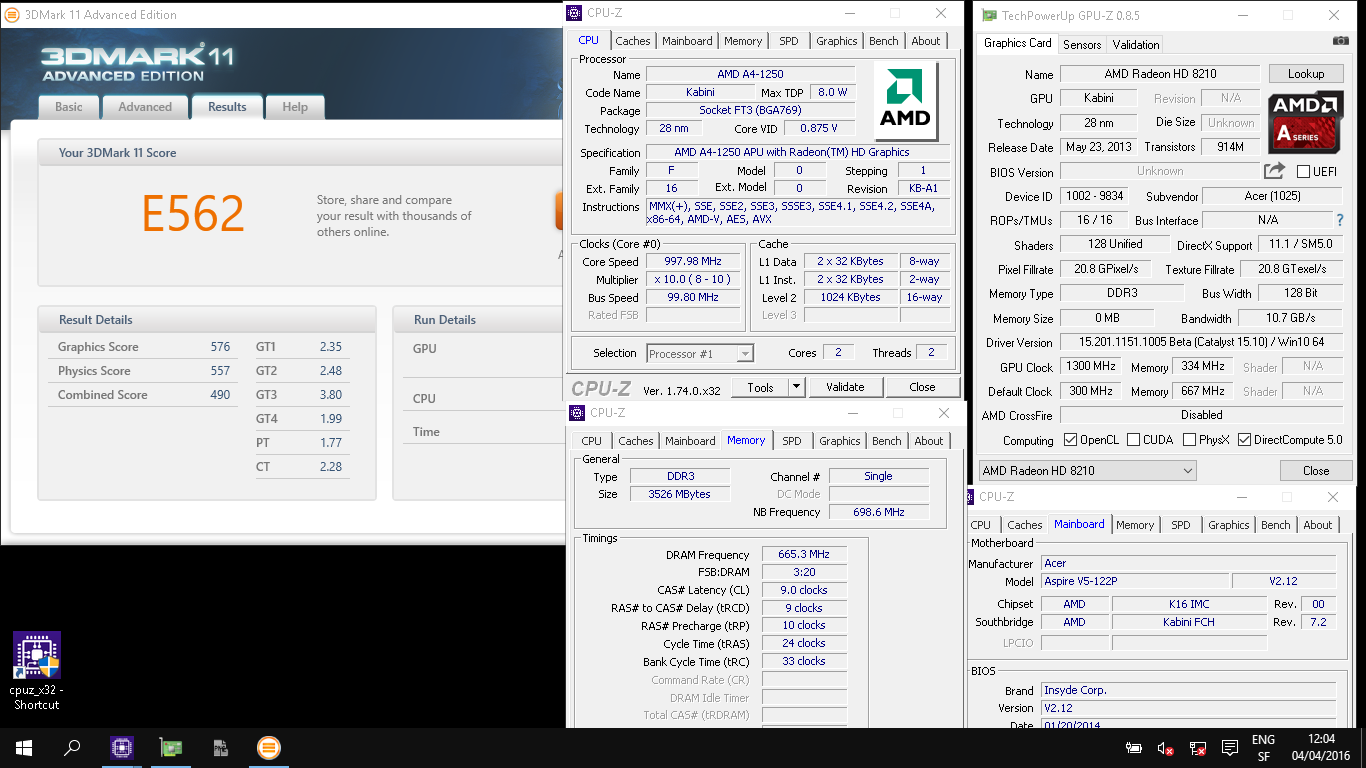Viewport: 1366px width, 768px height.
Task: Click the DRAM Frequency value 665.3 MHz
Action: point(804,554)
